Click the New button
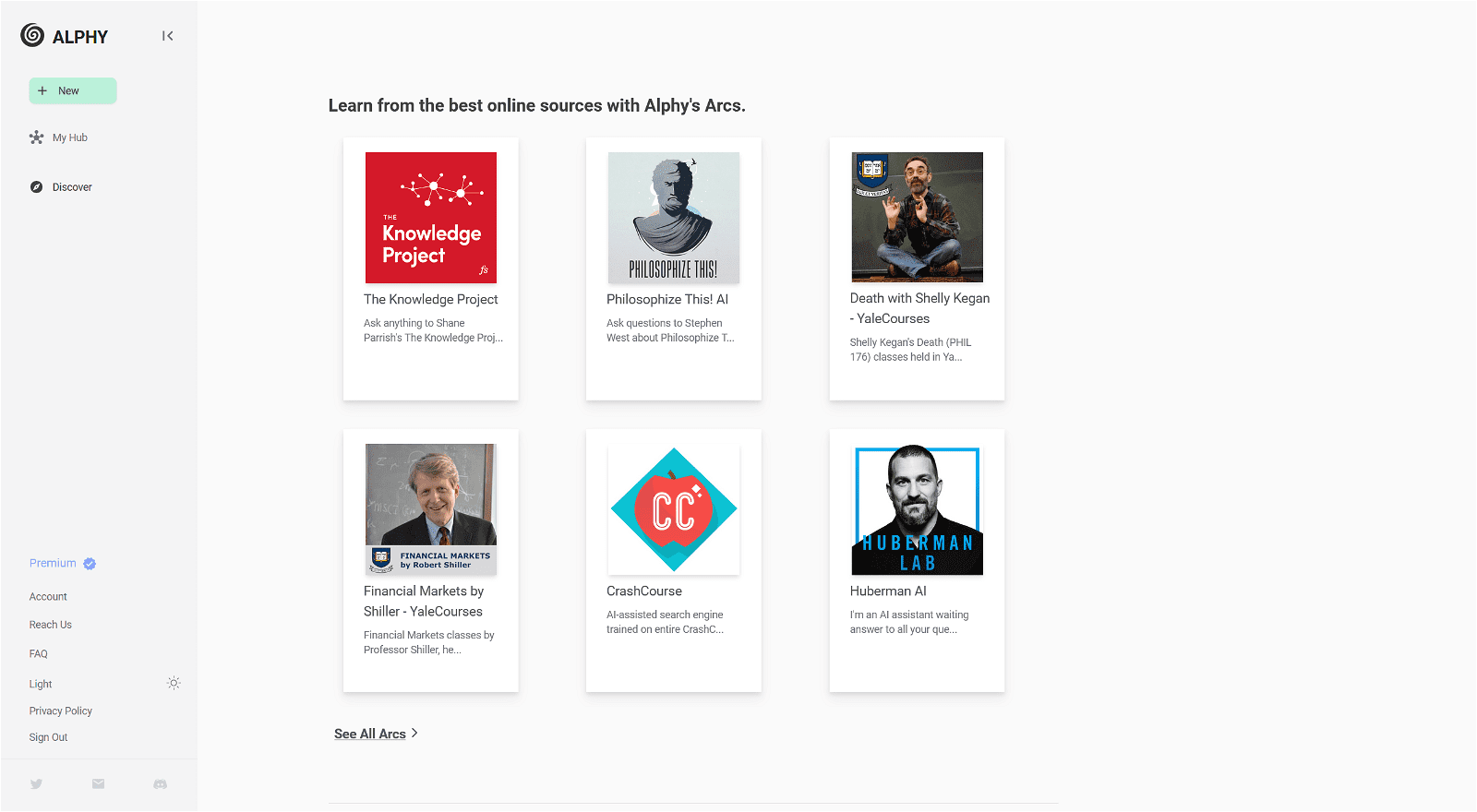 (x=73, y=90)
